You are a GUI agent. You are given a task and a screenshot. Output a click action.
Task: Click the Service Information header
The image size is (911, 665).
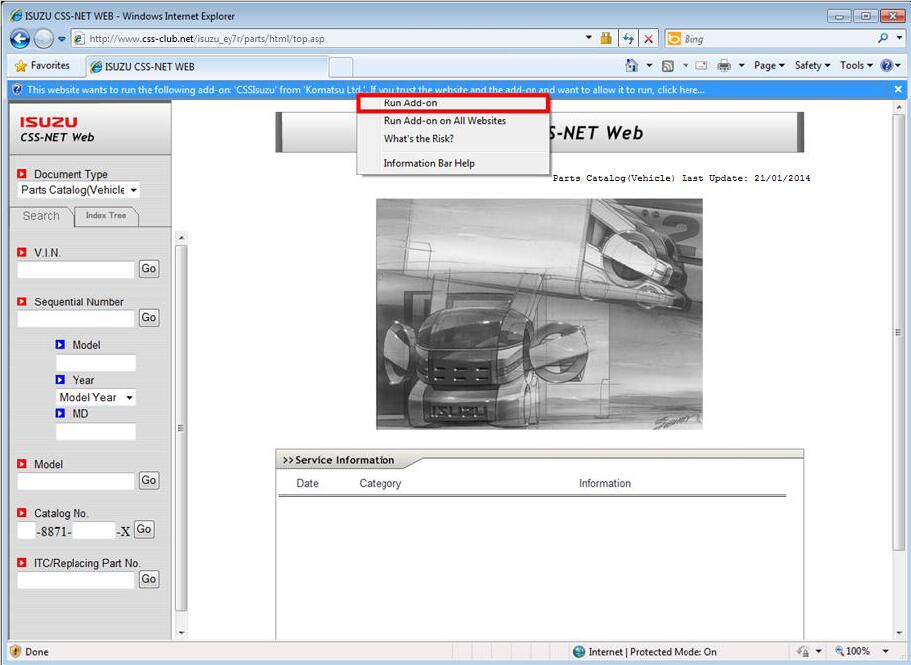(339, 460)
